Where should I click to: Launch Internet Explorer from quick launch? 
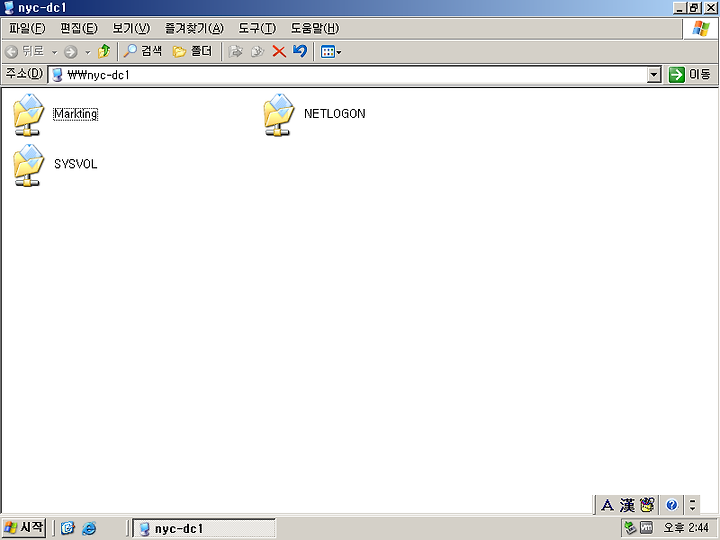pos(89,529)
